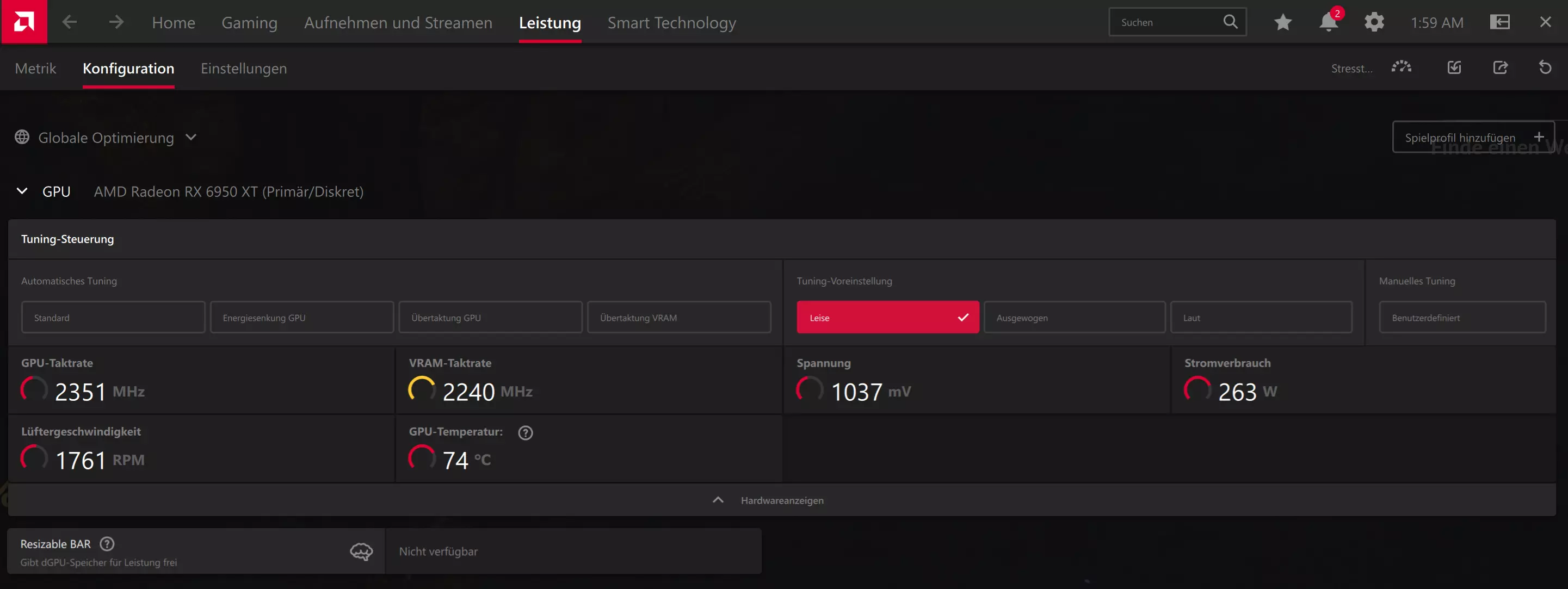The image size is (1568, 589).
Task: Go forward with the right arrow
Action: tap(116, 22)
